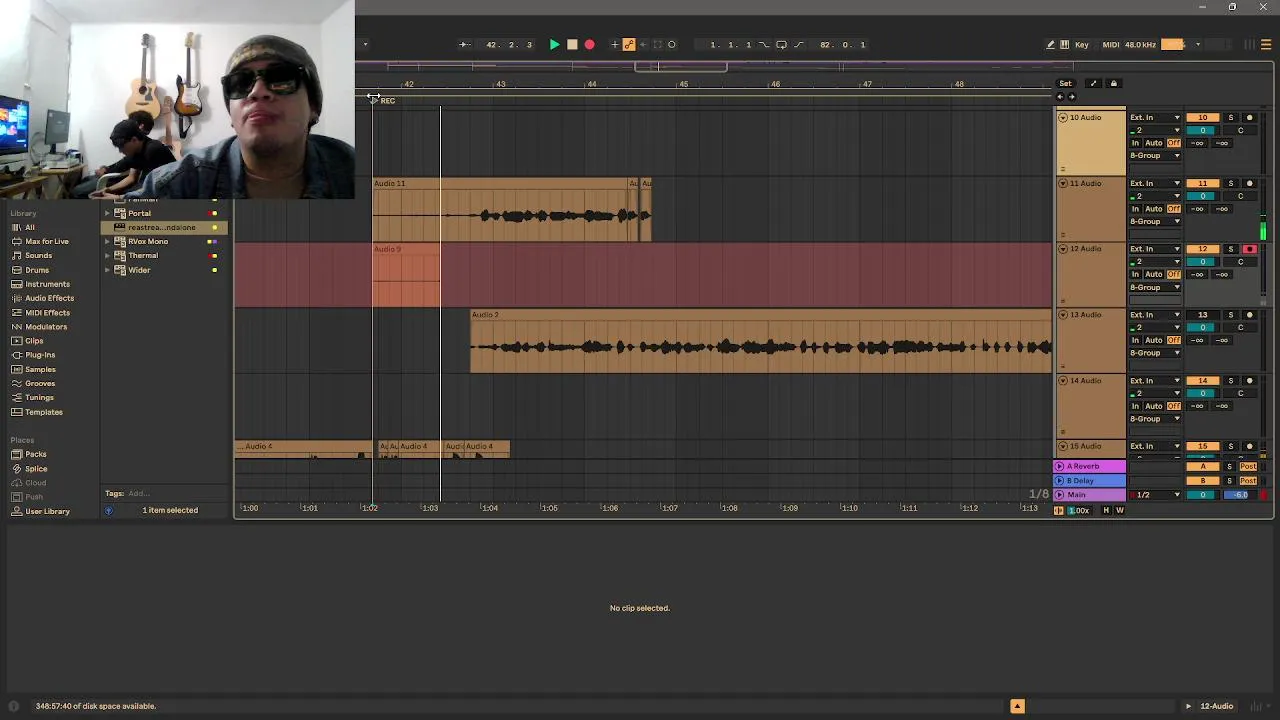Open Splice under Places
This screenshot has width=1280, height=720.
click(x=36, y=469)
